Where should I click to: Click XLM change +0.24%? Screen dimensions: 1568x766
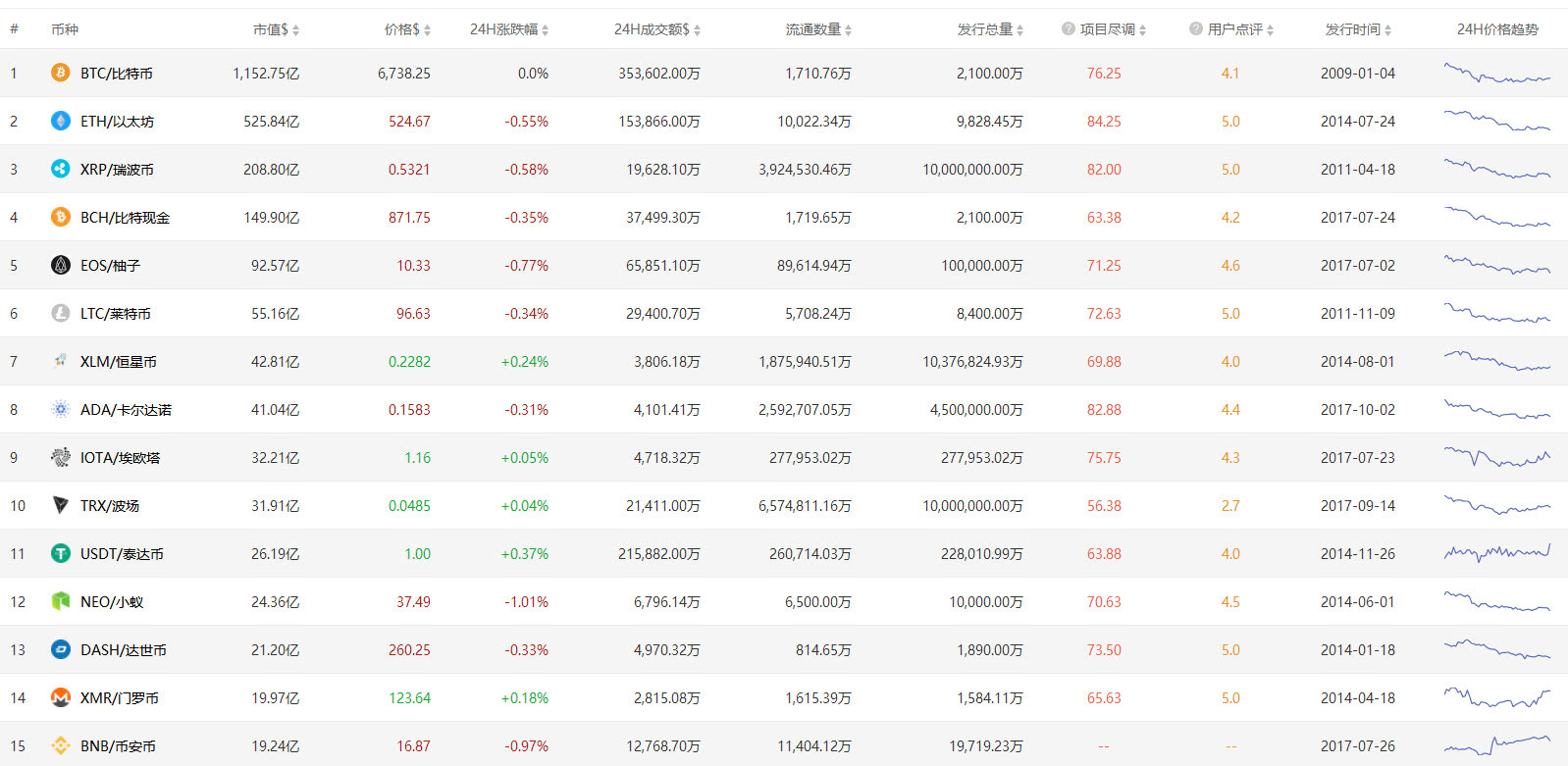[x=525, y=362]
